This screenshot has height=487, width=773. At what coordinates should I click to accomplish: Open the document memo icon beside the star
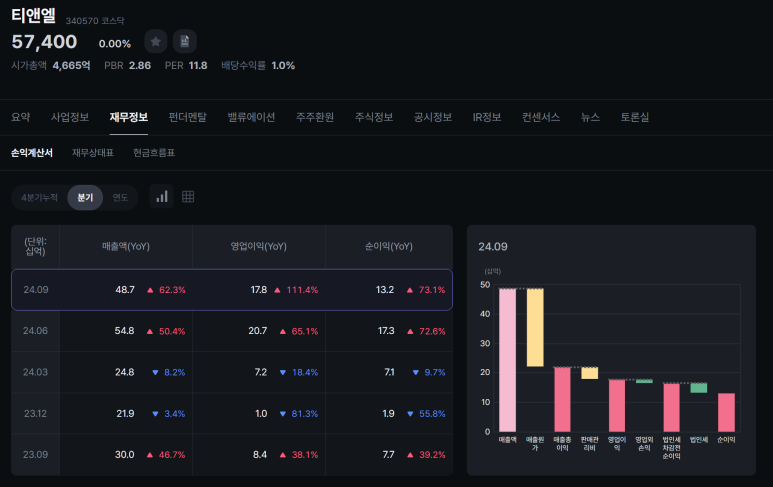[185, 41]
